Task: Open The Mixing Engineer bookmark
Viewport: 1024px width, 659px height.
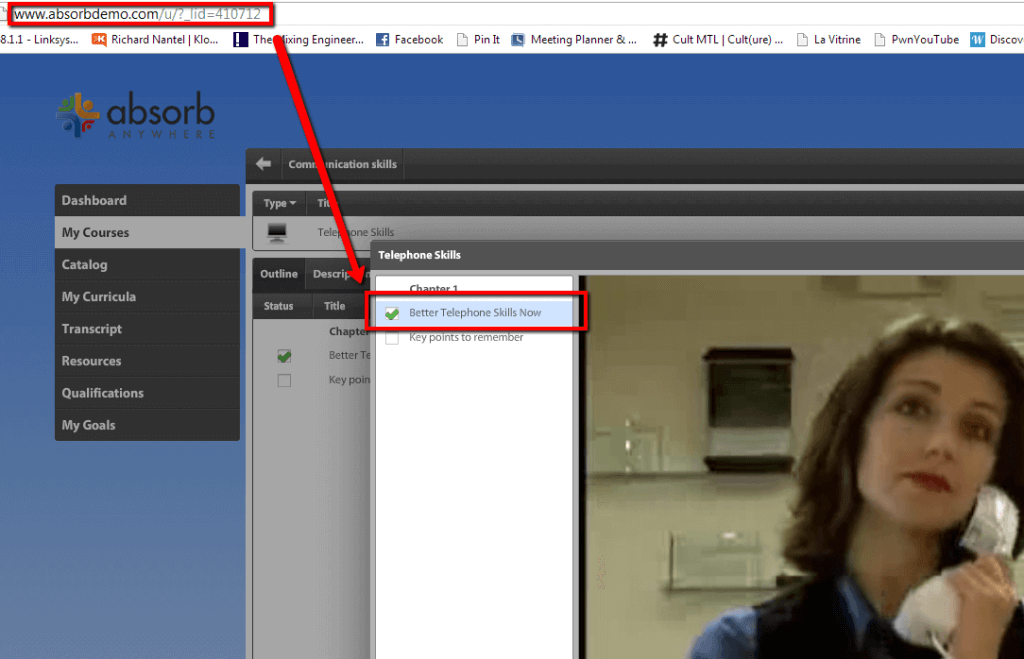Action: point(298,40)
